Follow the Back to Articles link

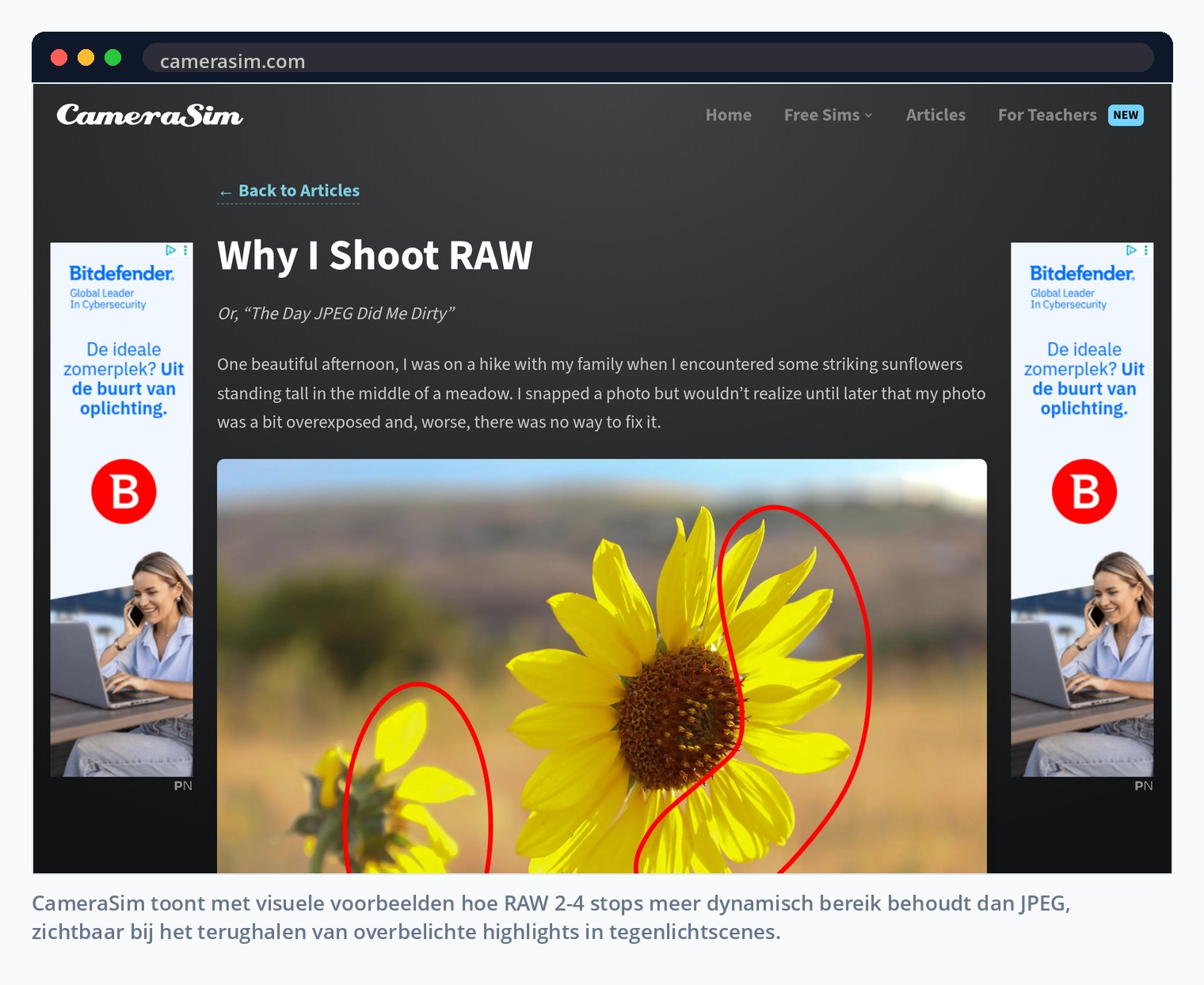[288, 191]
